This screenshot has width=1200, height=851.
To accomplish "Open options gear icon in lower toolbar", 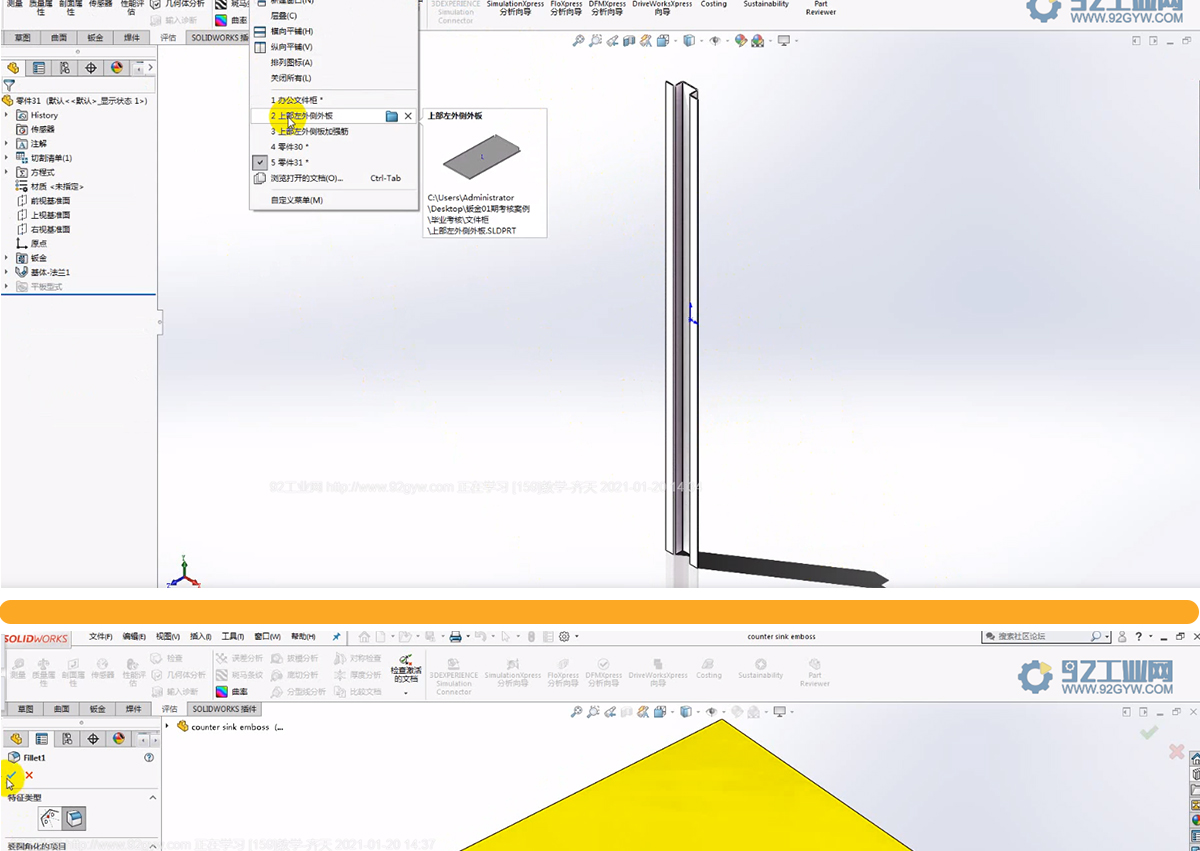I will click(x=564, y=637).
